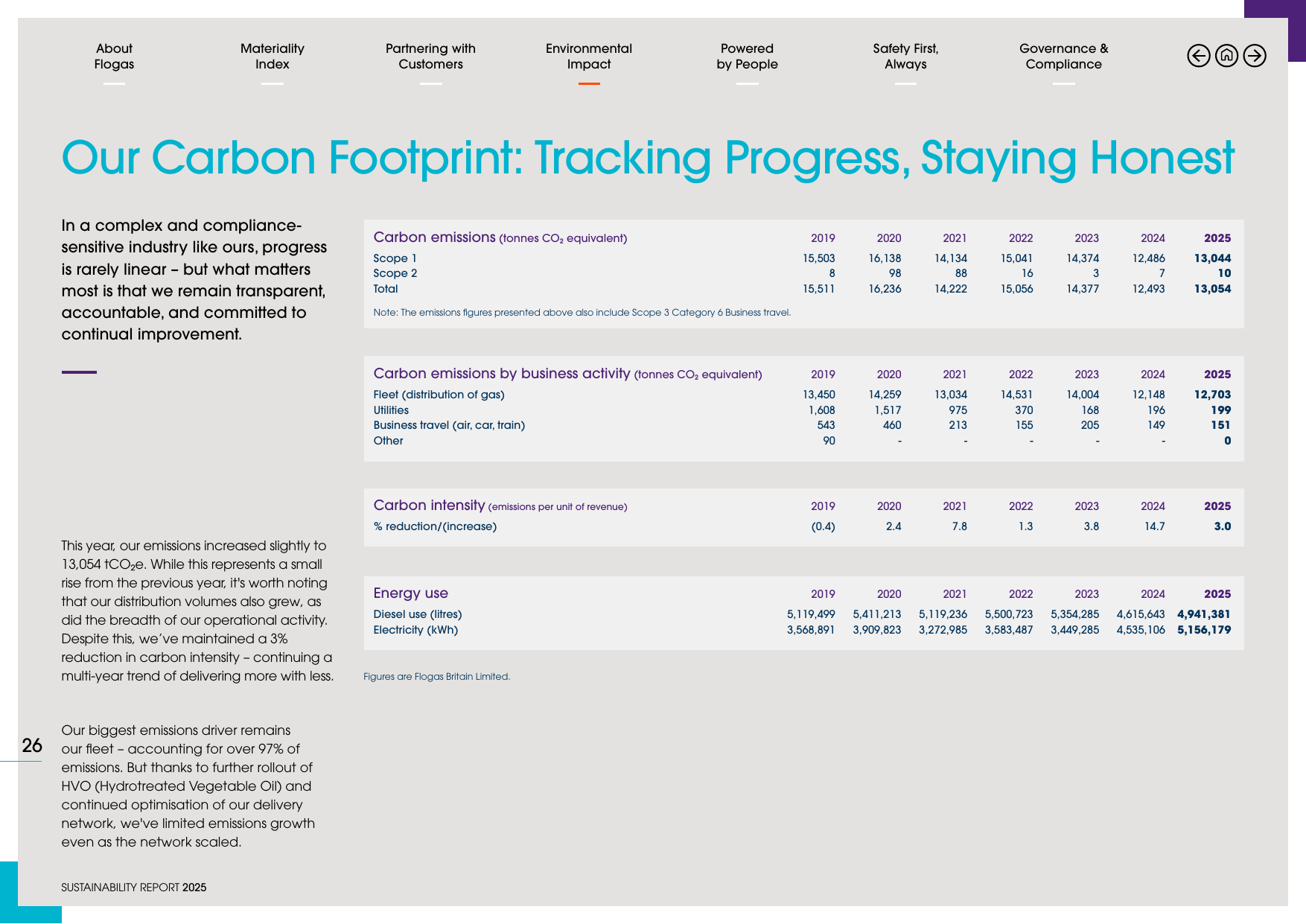Screen dimensions: 1306x924
Task: Select the Energy use table heading
Action: [410, 593]
